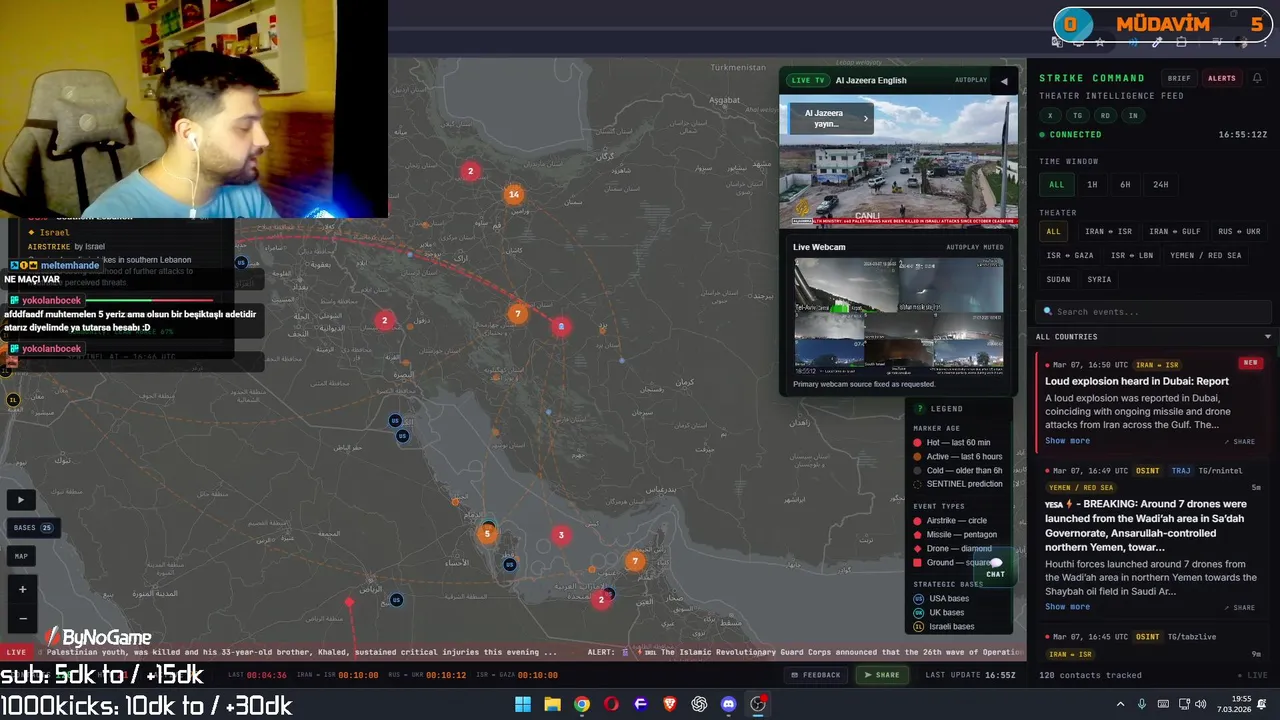Filter theater ISR ⇔ LBN
Image resolution: width=1280 pixels, height=720 pixels.
1132,256
